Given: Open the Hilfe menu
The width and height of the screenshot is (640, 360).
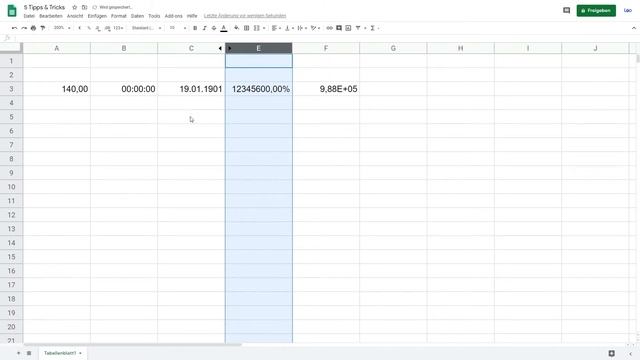Looking at the screenshot, I should [192, 16].
